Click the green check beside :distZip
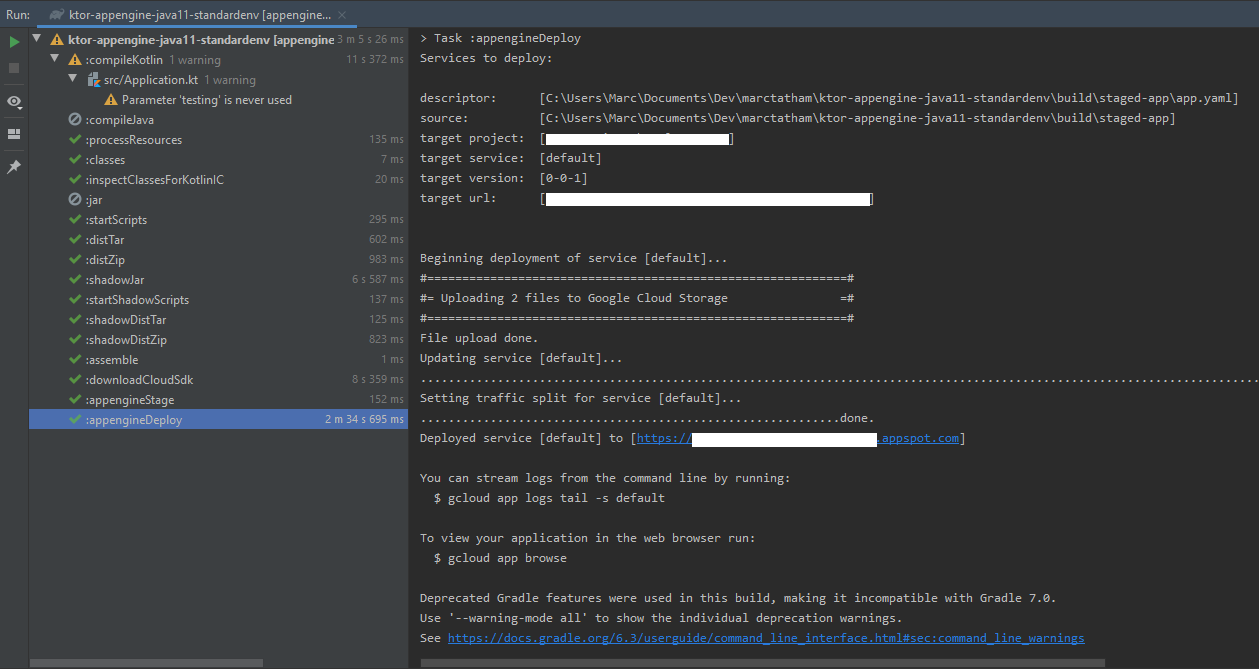1259x669 pixels. pos(75,260)
